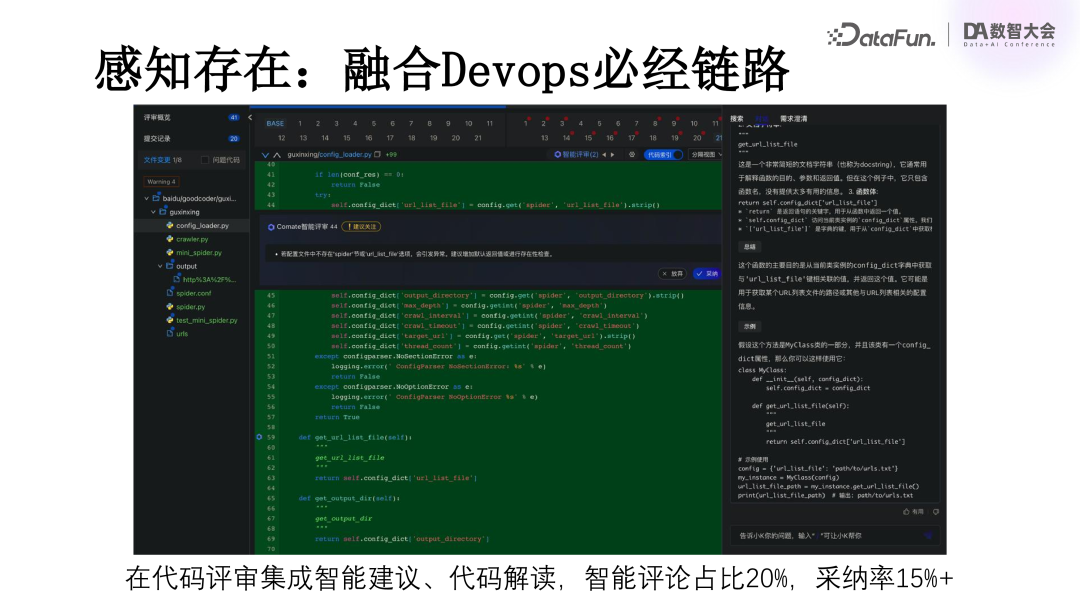Open the 分隔视图 view dropdown
Screen dimensions: 1080x608
(x=706, y=155)
